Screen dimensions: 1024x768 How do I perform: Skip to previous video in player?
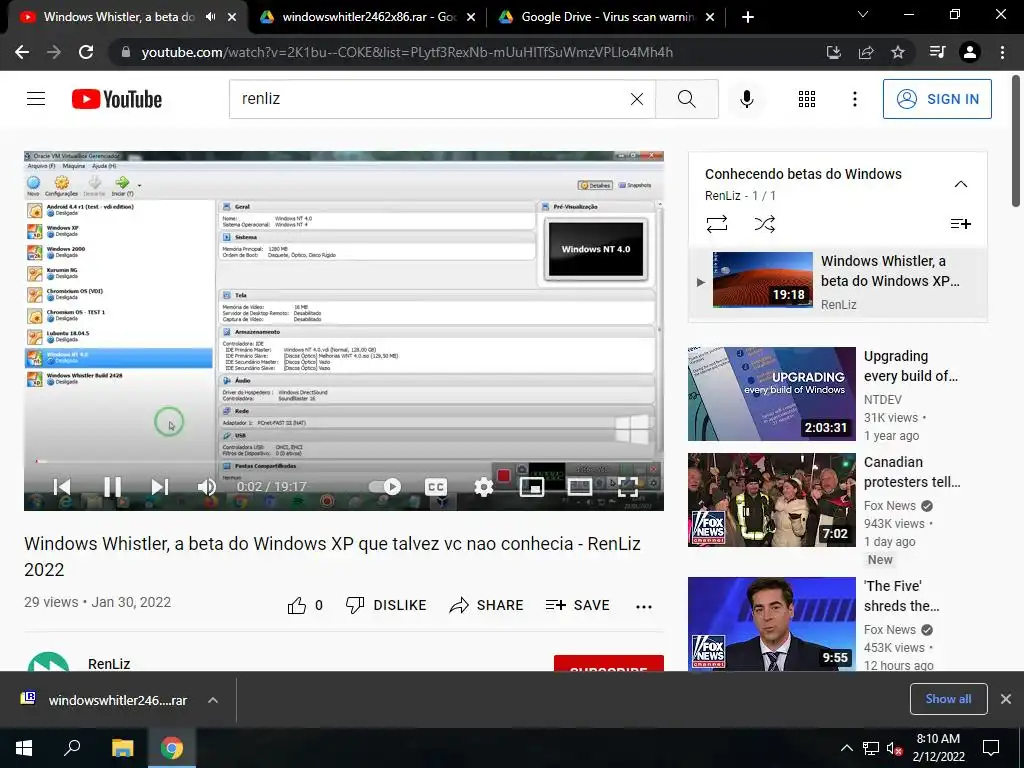tap(61, 487)
